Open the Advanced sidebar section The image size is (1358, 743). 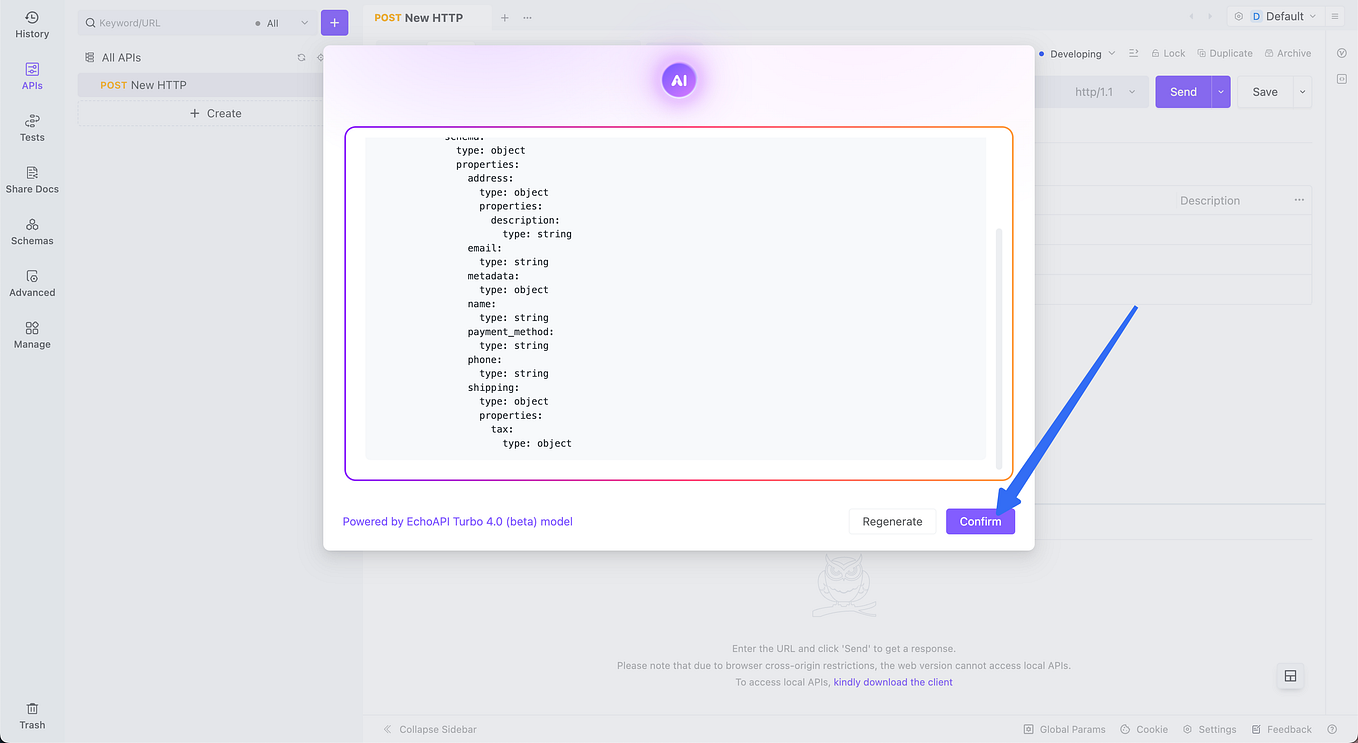(31, 283)
